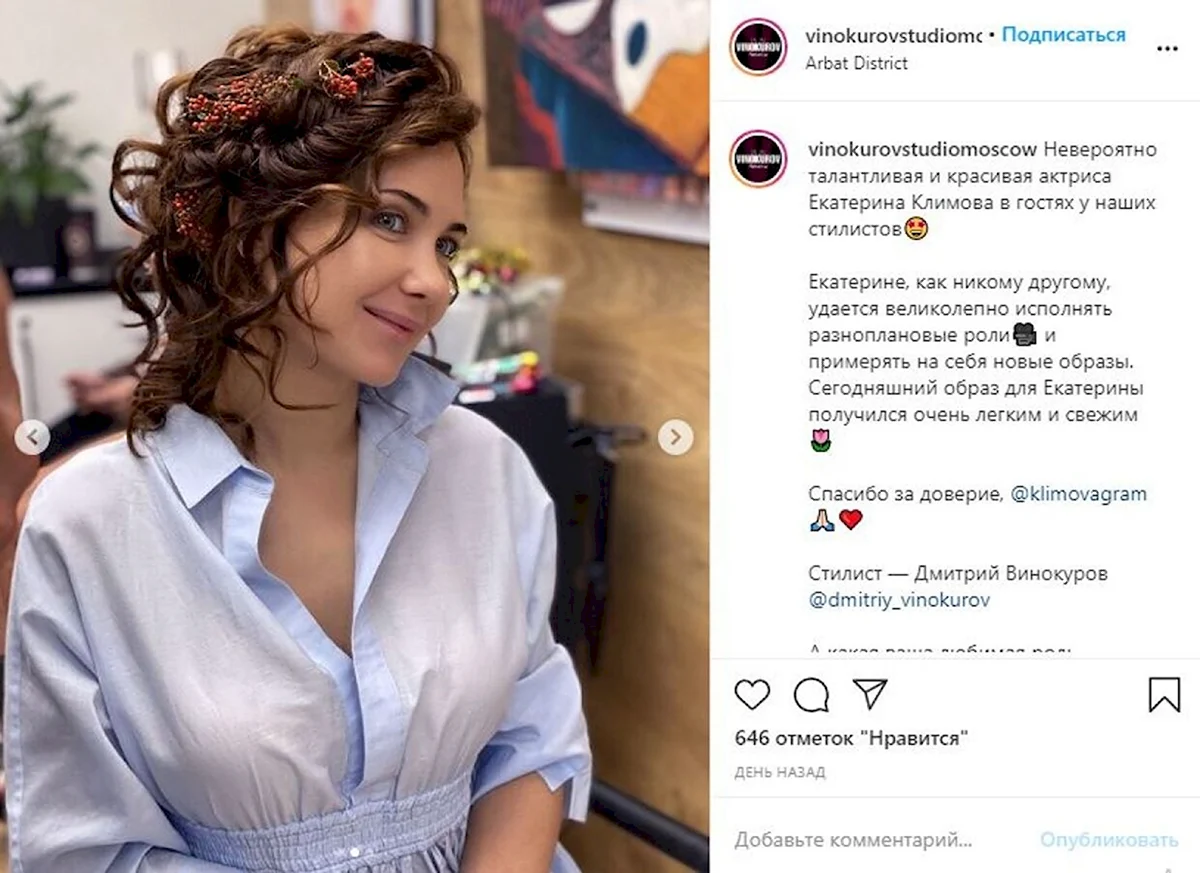Viewport: 1200px width, 873px height.
Task: Open the header Vinokurov Studio profile avatar
Action: [x=758, y=47]
